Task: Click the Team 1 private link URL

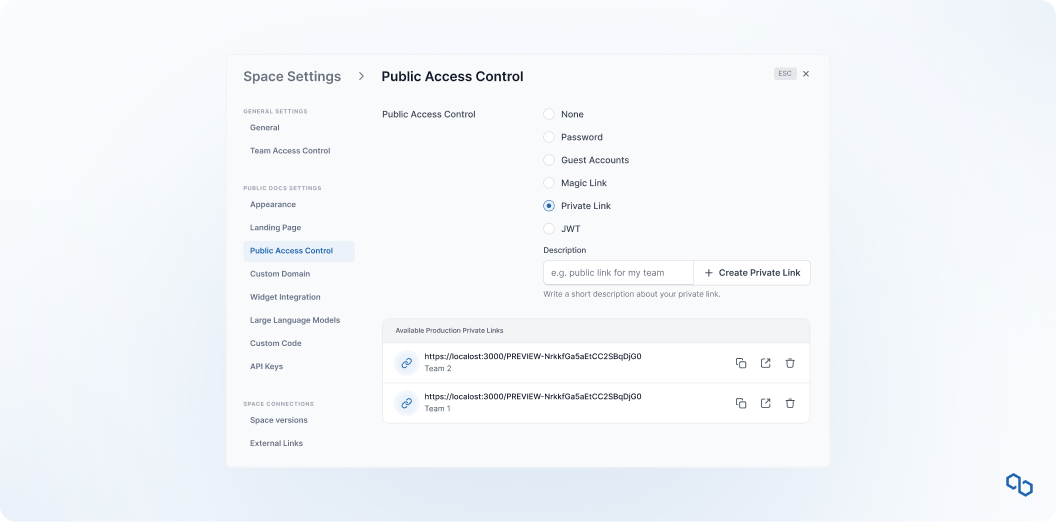Action: [533, 397]
